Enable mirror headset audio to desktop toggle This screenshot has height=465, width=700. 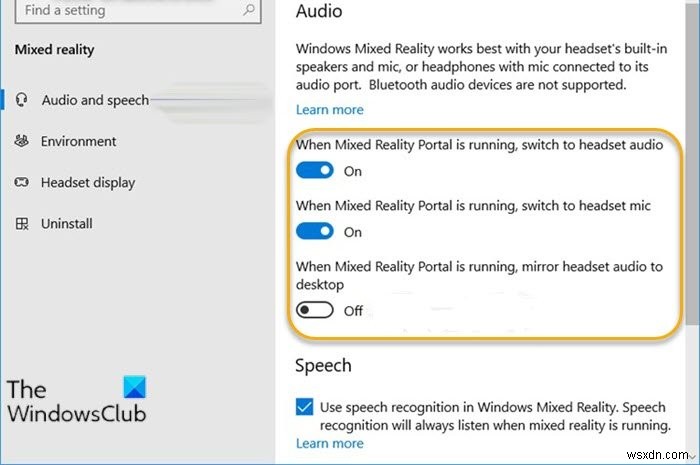click(x=315, y=310)
